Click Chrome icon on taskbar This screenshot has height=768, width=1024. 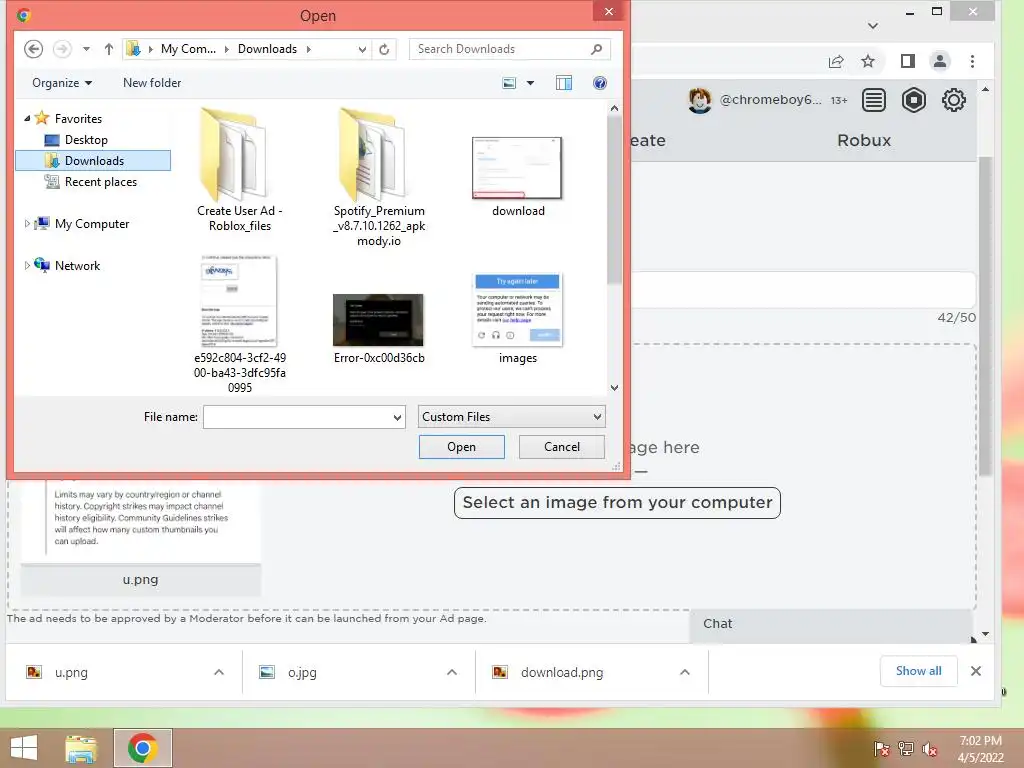pyautogui.click(x=143, y=748)
